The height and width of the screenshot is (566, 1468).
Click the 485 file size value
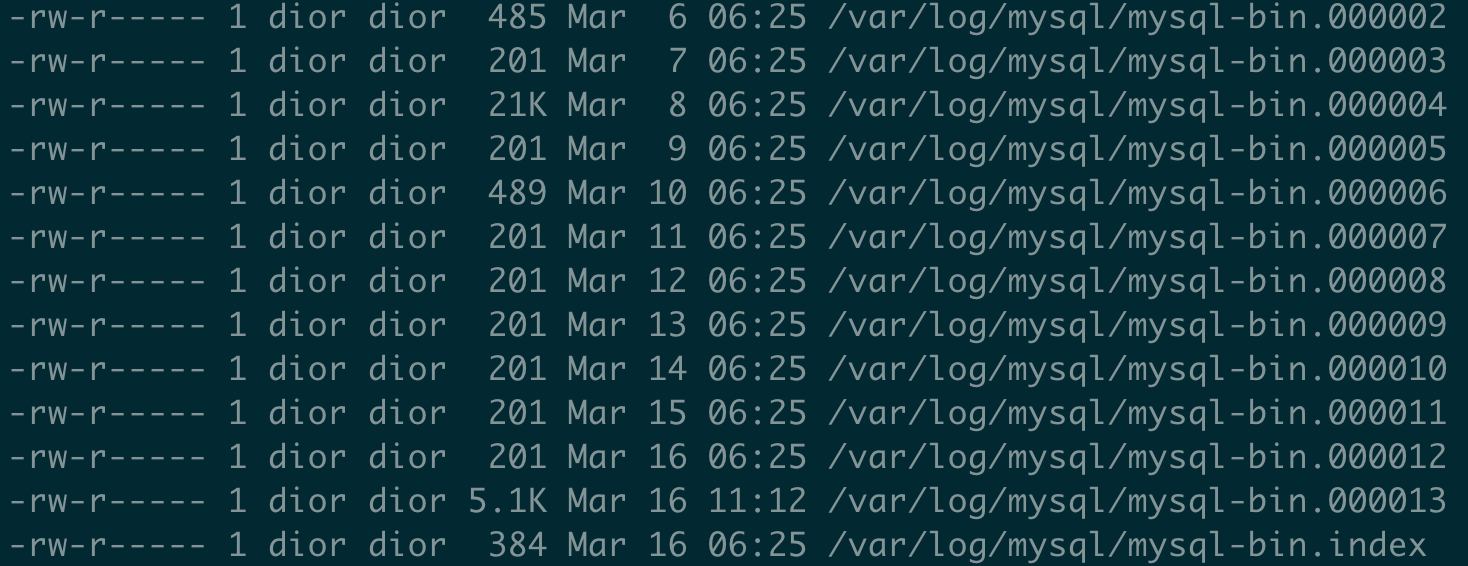[x=518, y=17]
